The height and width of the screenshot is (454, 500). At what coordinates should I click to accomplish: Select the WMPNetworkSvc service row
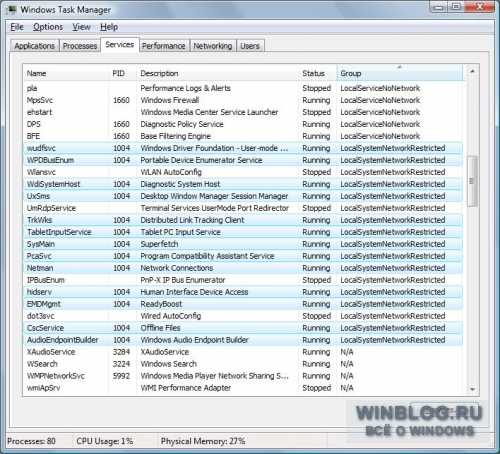pyautogui.click(x=243, y=376)
